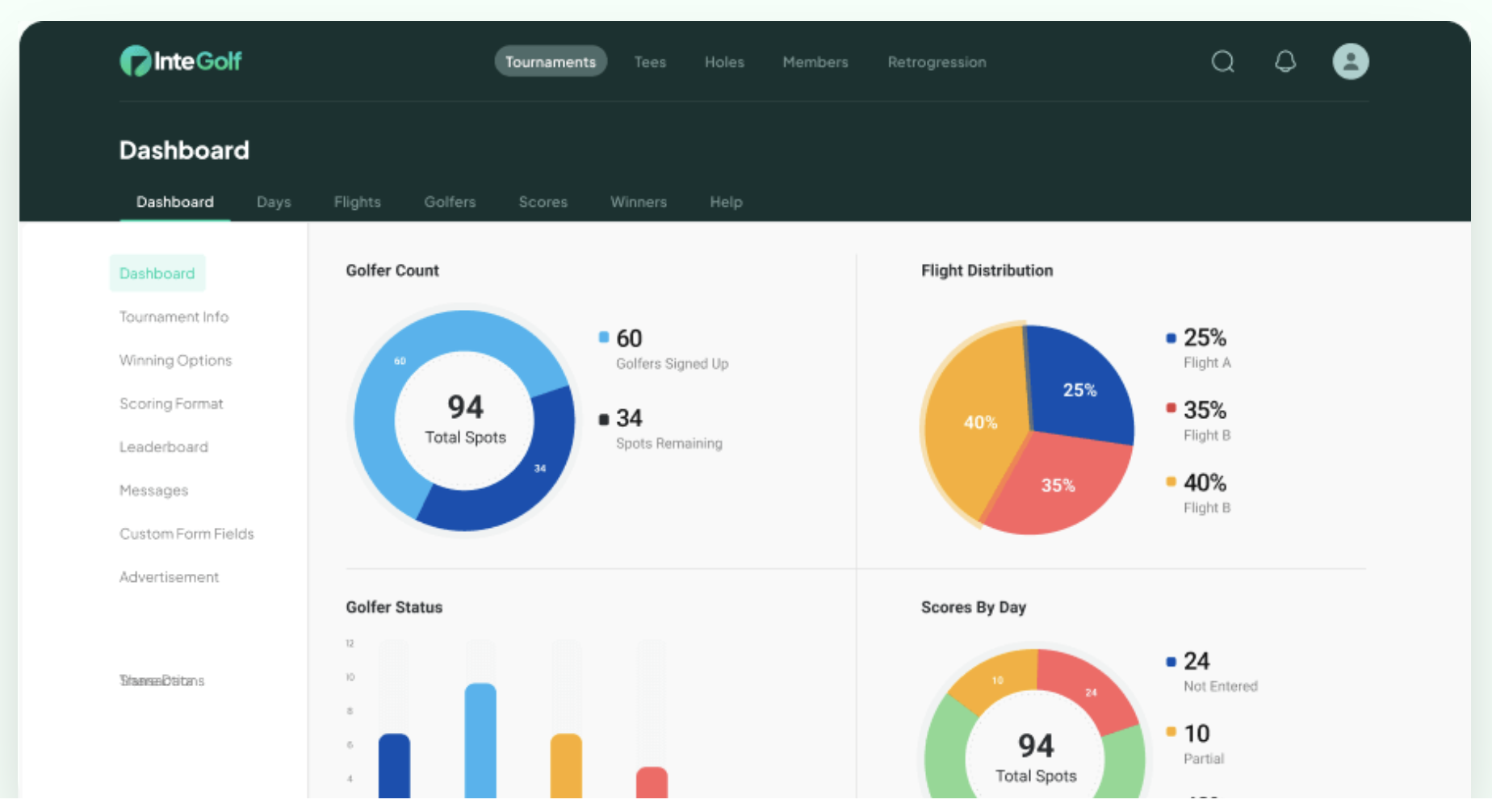The height and width of the screenshot is (812, 1492).
Task: Switch to the Days tab
Action: point(274,202)
